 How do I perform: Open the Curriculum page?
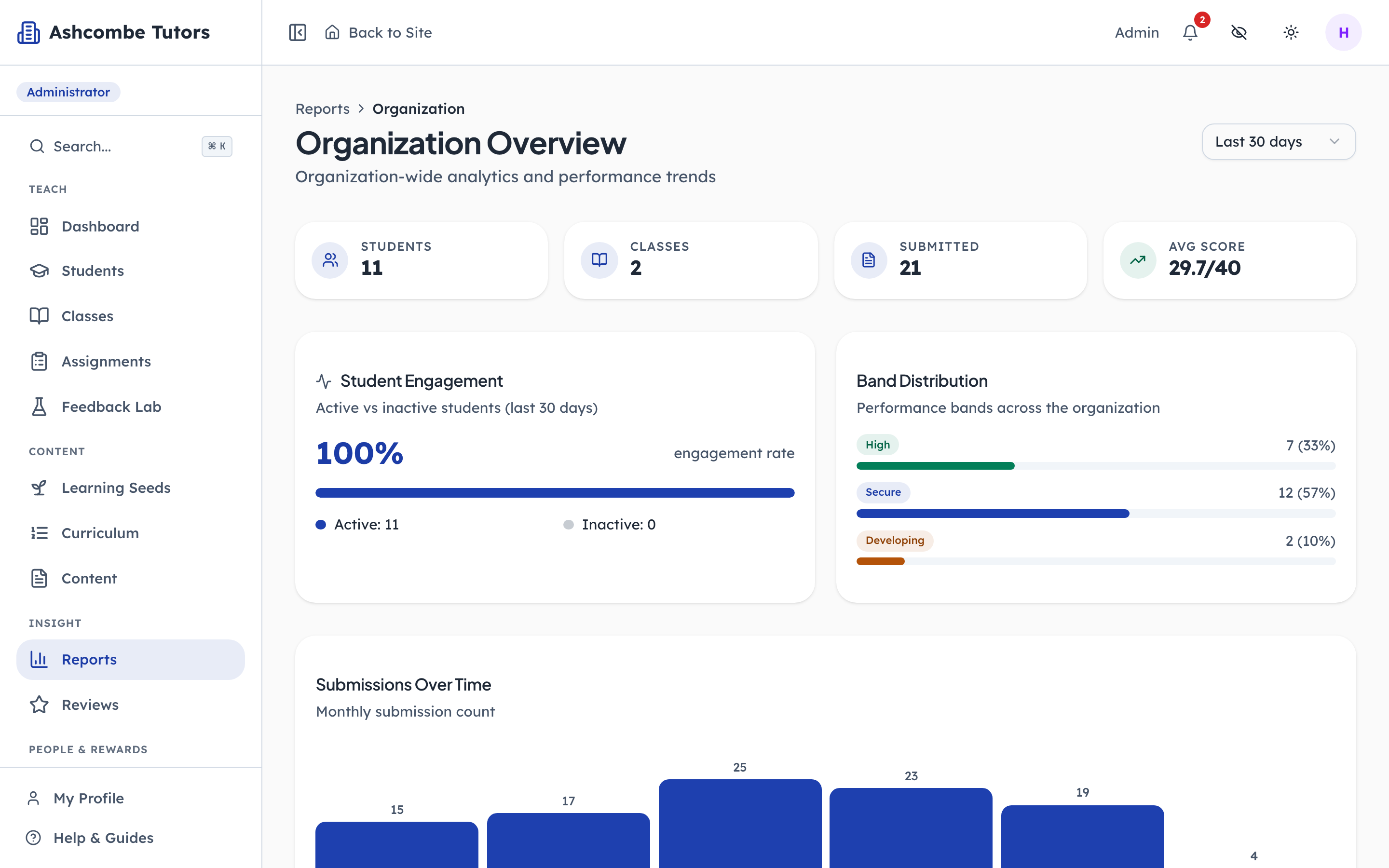[x=131, y=533]
